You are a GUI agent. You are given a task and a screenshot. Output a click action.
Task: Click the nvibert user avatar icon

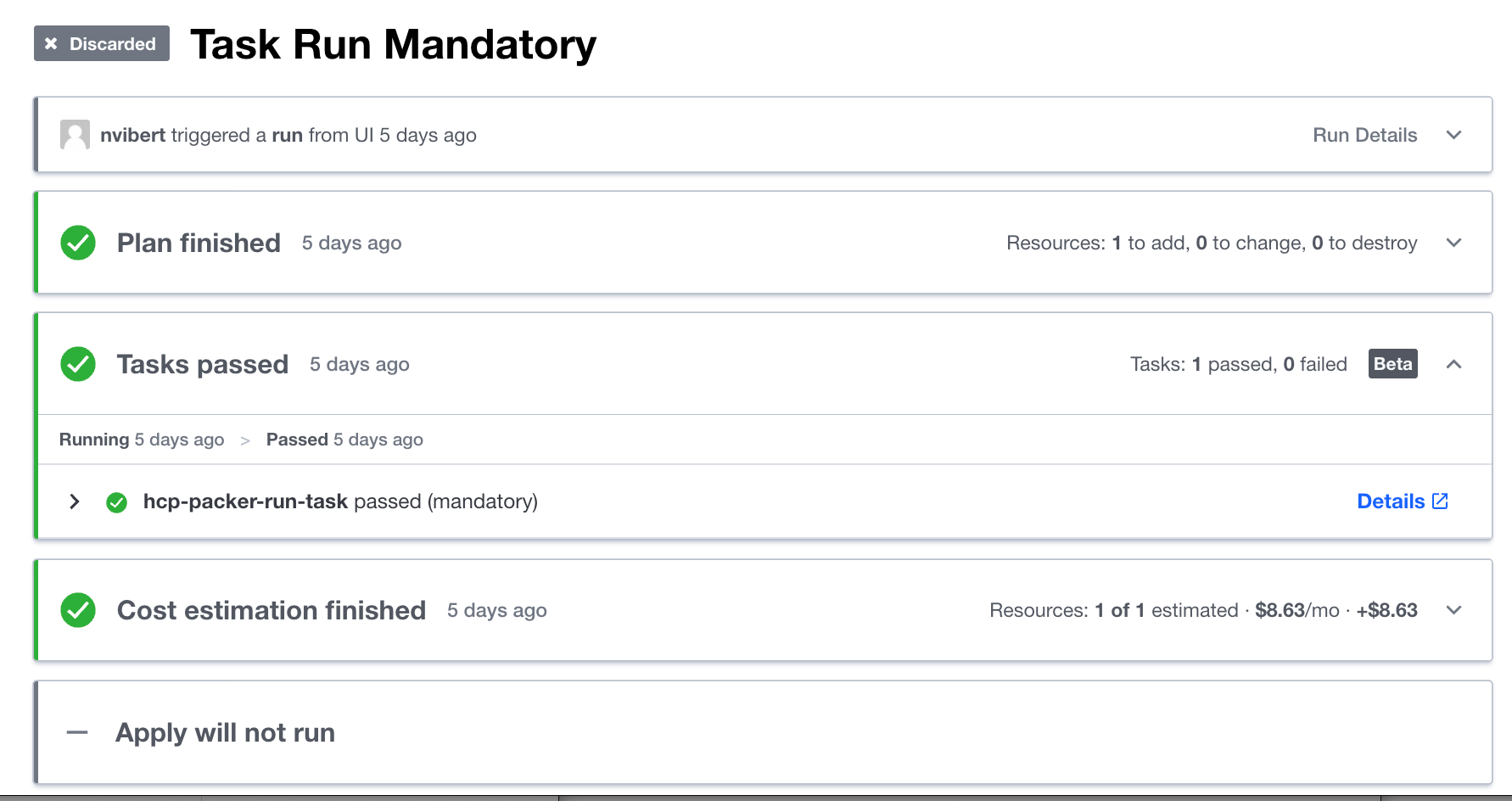click(75, 135)
